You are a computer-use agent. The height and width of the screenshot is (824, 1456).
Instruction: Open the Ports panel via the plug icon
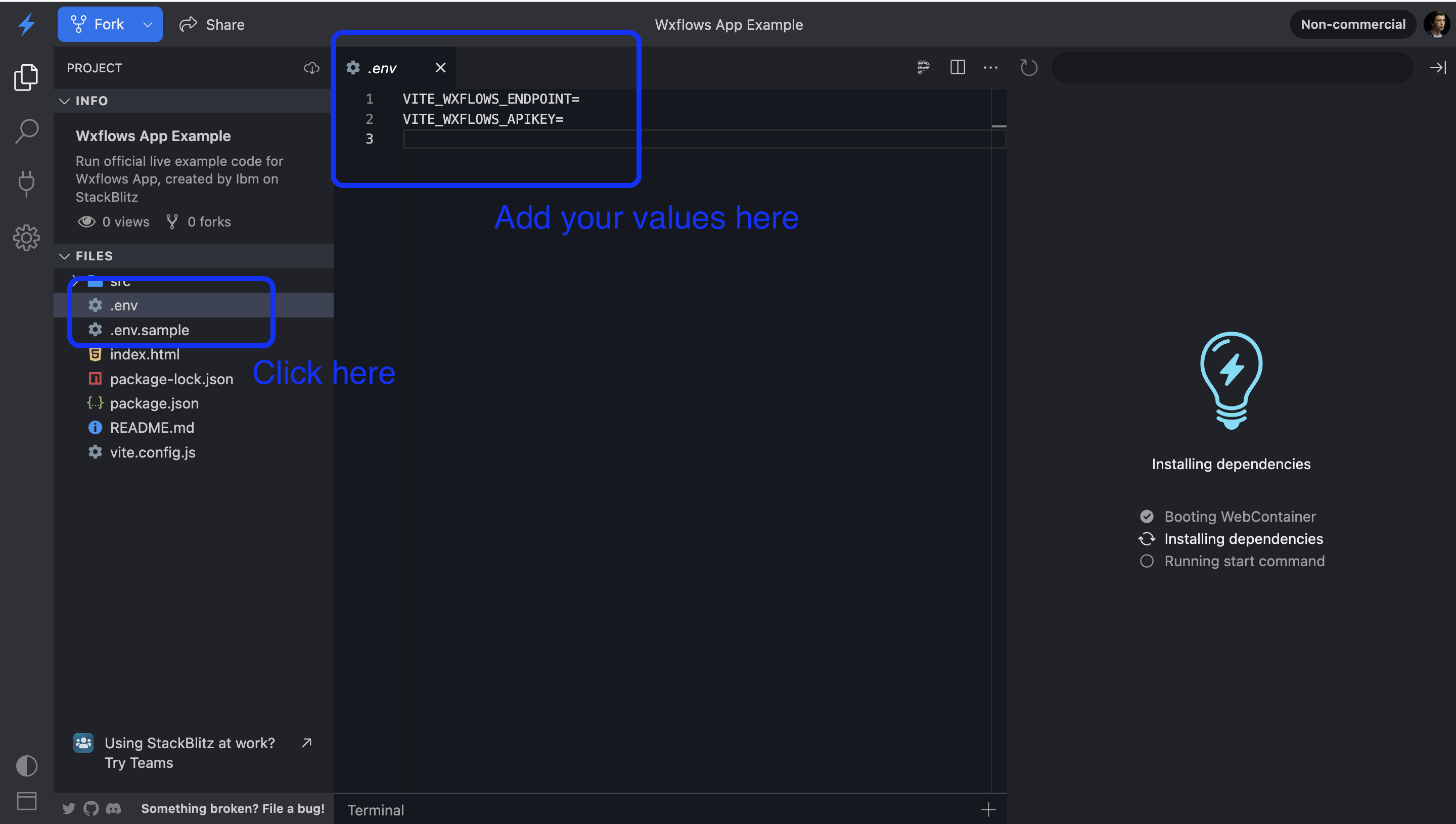[26, 184]
